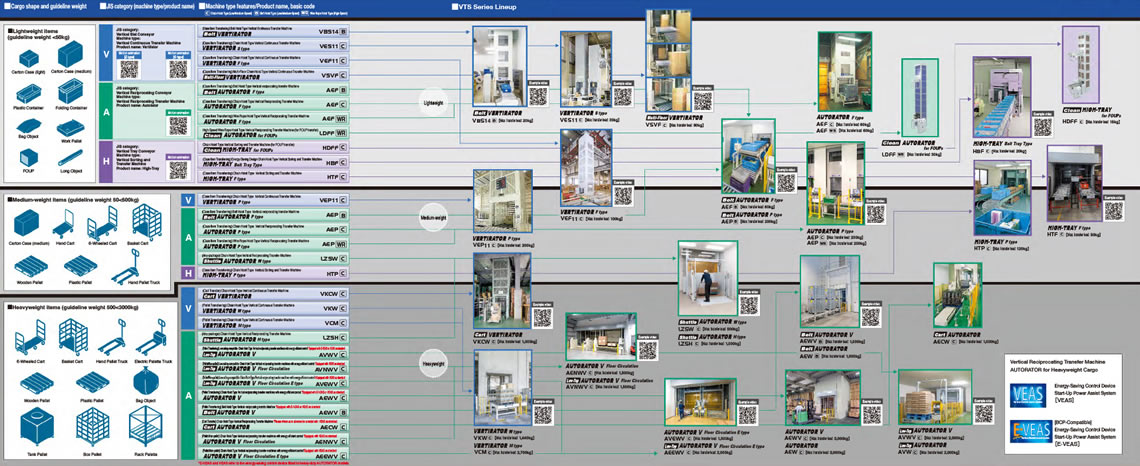Click the VEAS logo
Screen dimensions: 1140x466
[x=1028, y=394]
